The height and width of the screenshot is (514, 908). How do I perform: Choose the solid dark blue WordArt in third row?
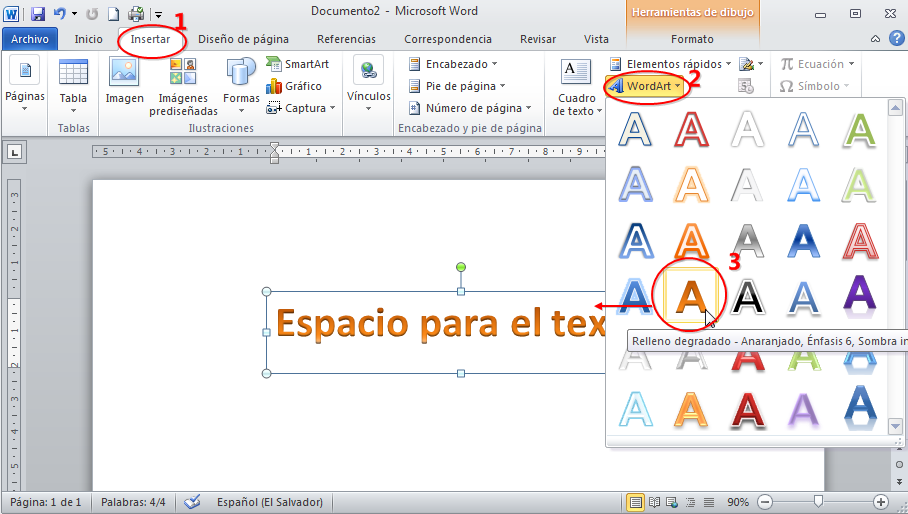(x=803, y=241)
